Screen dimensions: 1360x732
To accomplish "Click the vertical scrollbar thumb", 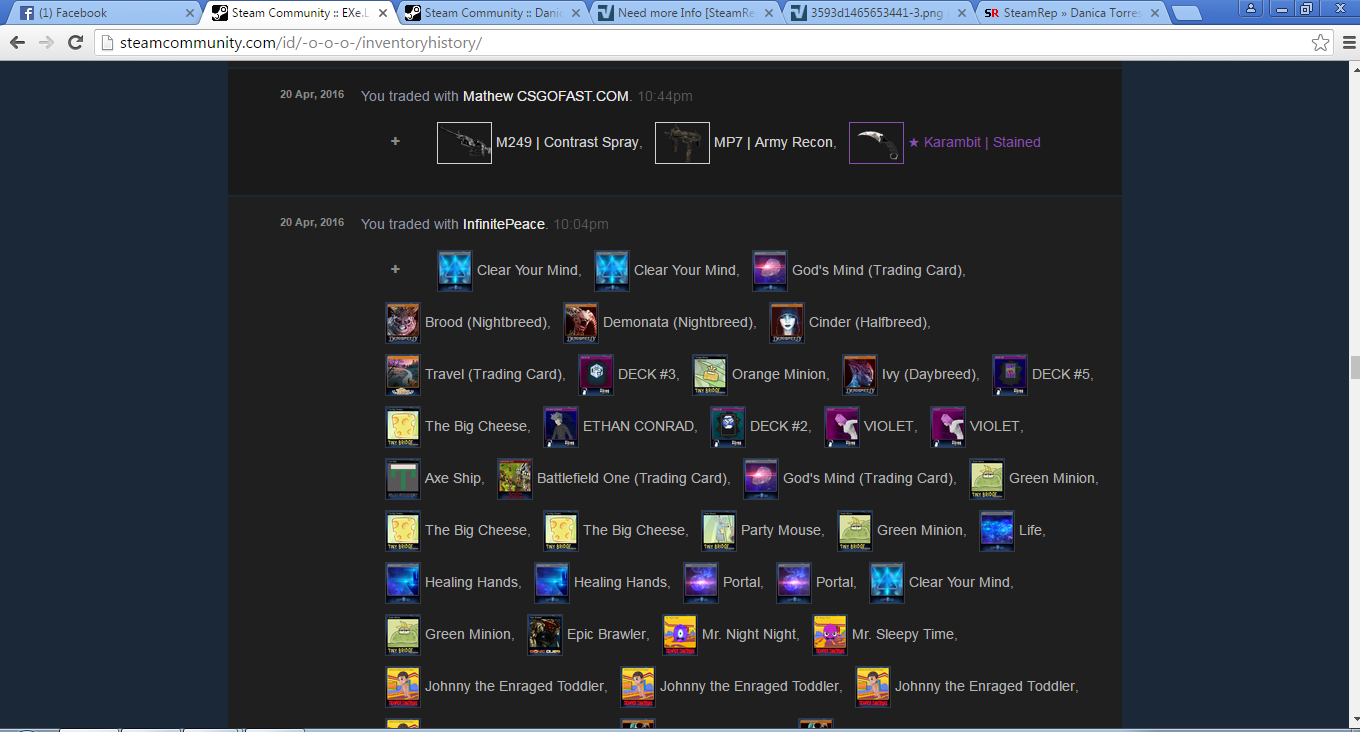I will pos(1352,367).
